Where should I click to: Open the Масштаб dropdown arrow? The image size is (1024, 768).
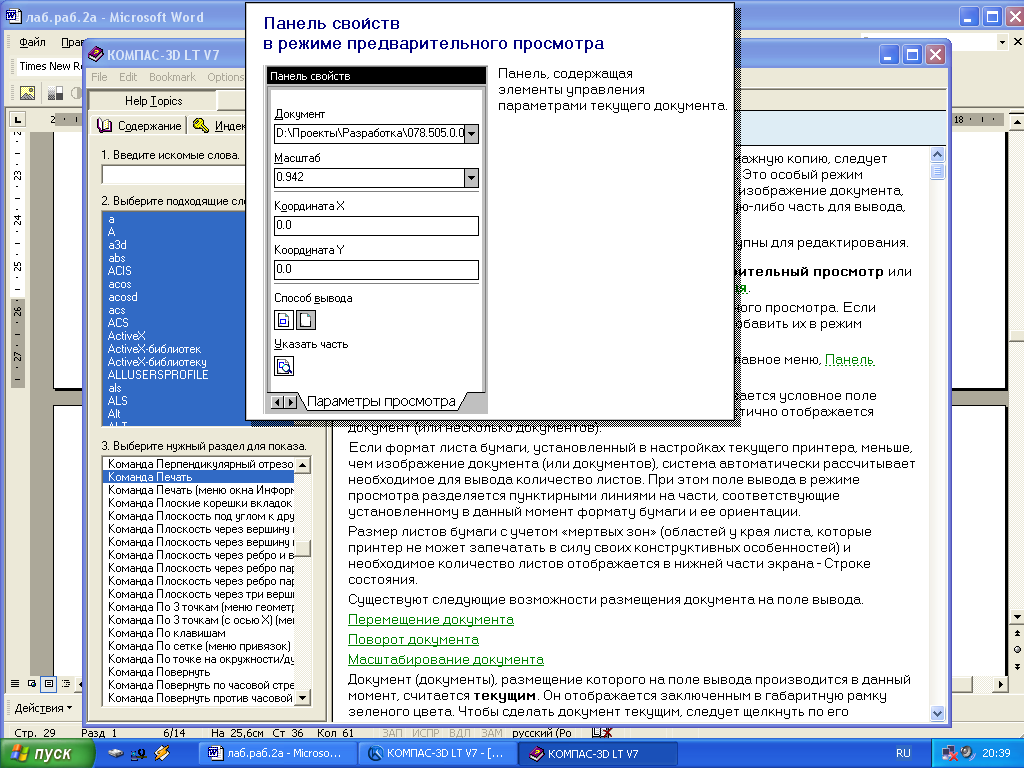471,178
